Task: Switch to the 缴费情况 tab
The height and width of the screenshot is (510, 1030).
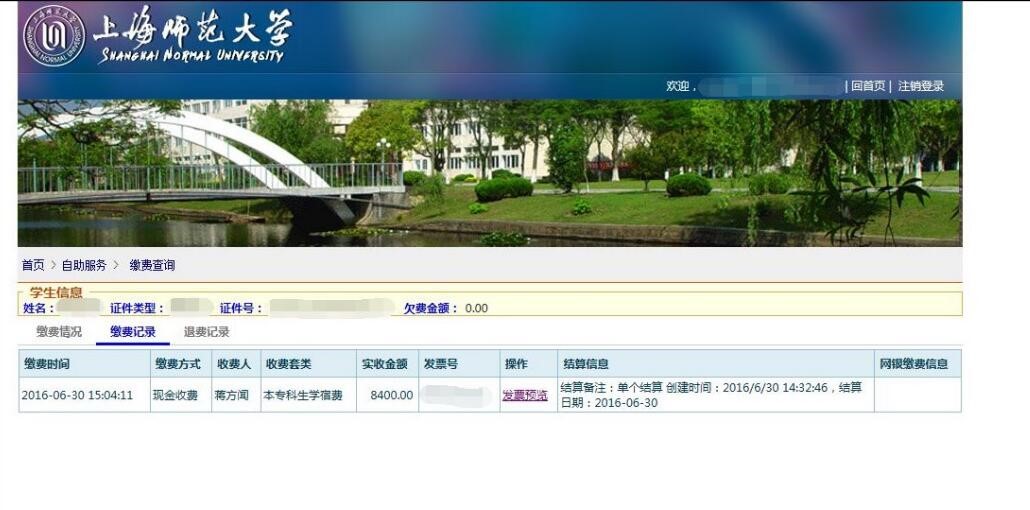Action: 59,332
